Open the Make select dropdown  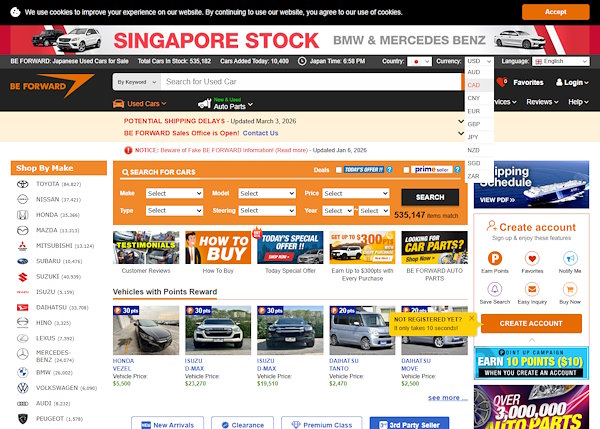point(174,193)
